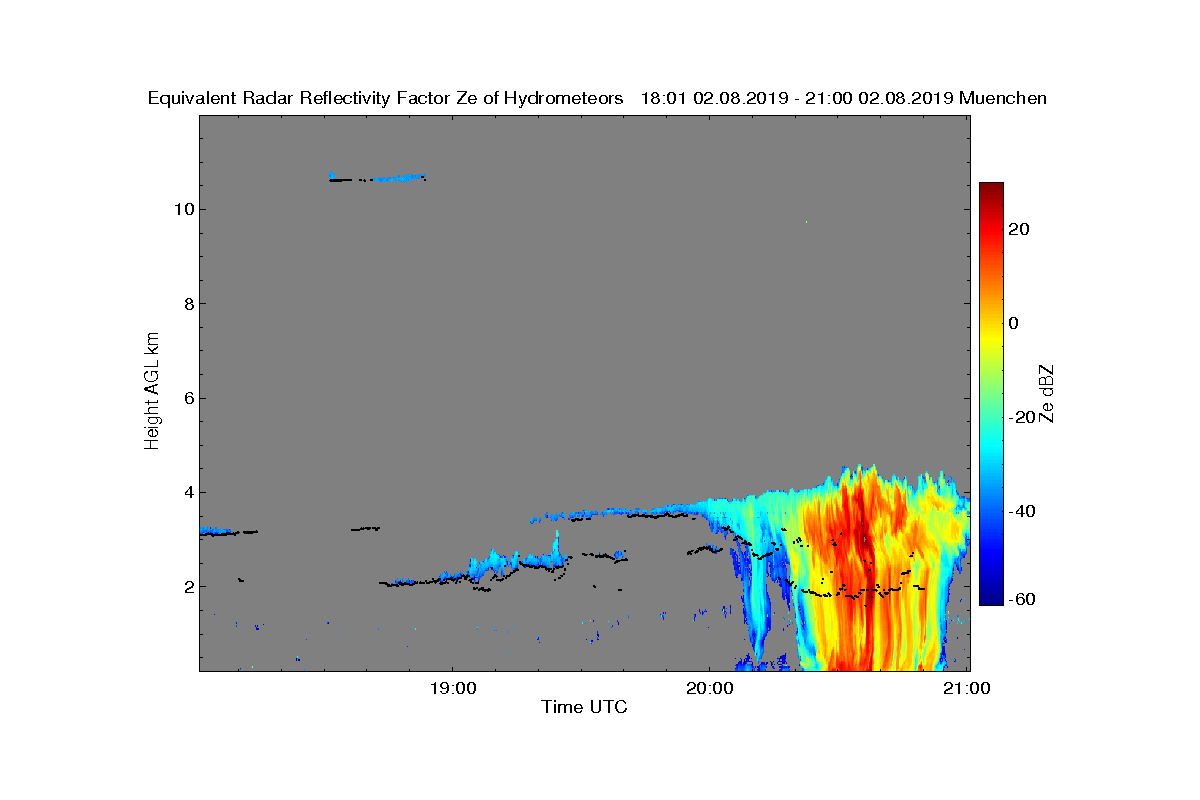Click the dark blue bottom of the colorbar

click(x=991, y=597)
